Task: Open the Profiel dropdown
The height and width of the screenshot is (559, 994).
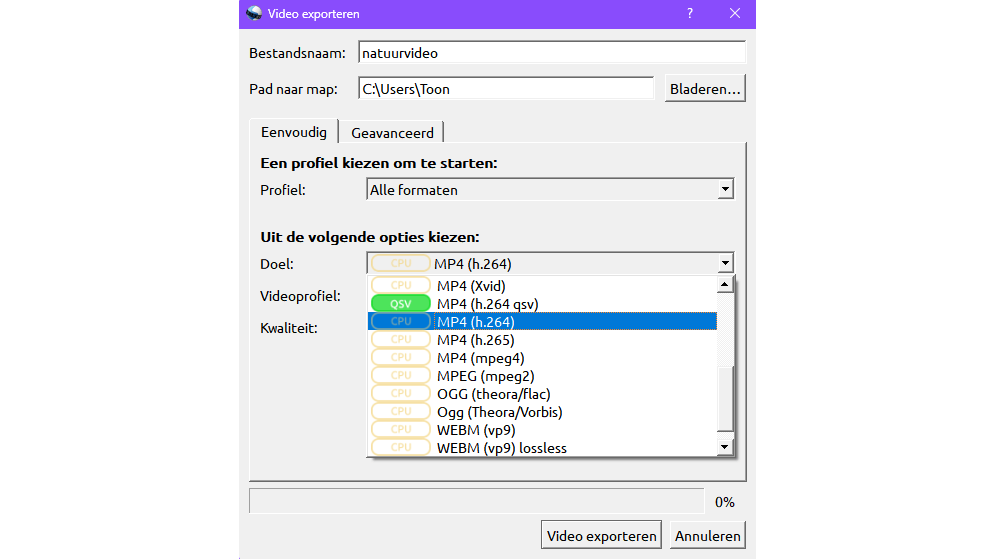Action: (550, 190)
